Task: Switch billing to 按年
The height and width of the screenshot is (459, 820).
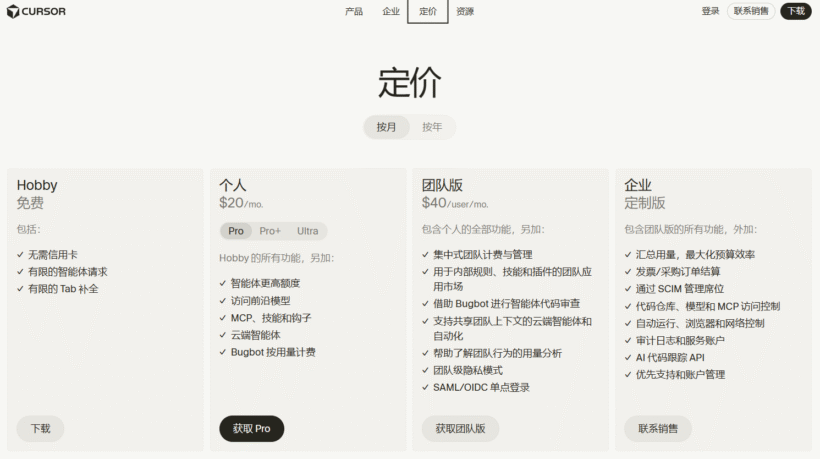Action: tap(432, 127)
